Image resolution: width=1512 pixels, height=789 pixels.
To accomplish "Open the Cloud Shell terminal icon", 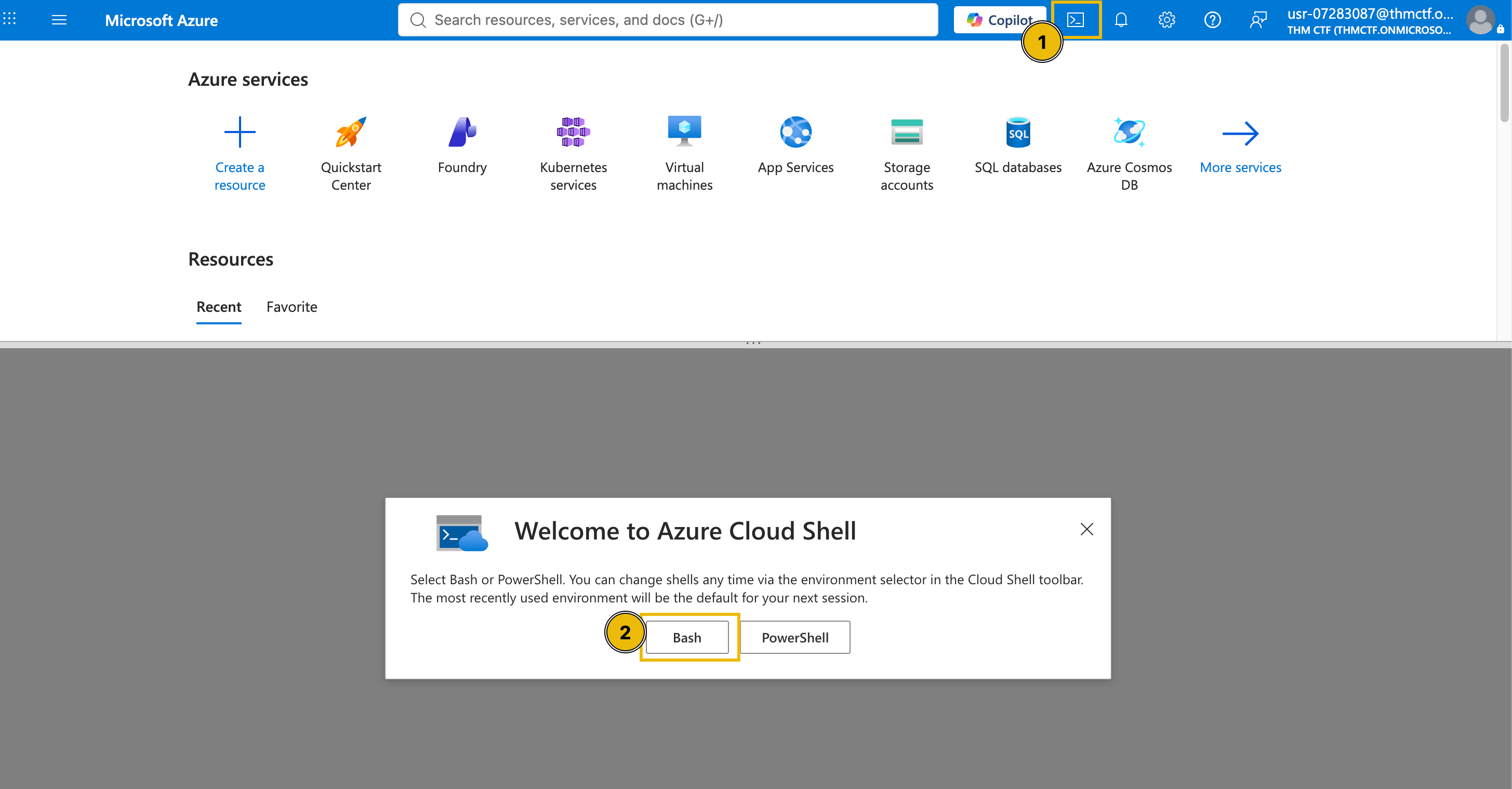I will tap(1076, 20).
